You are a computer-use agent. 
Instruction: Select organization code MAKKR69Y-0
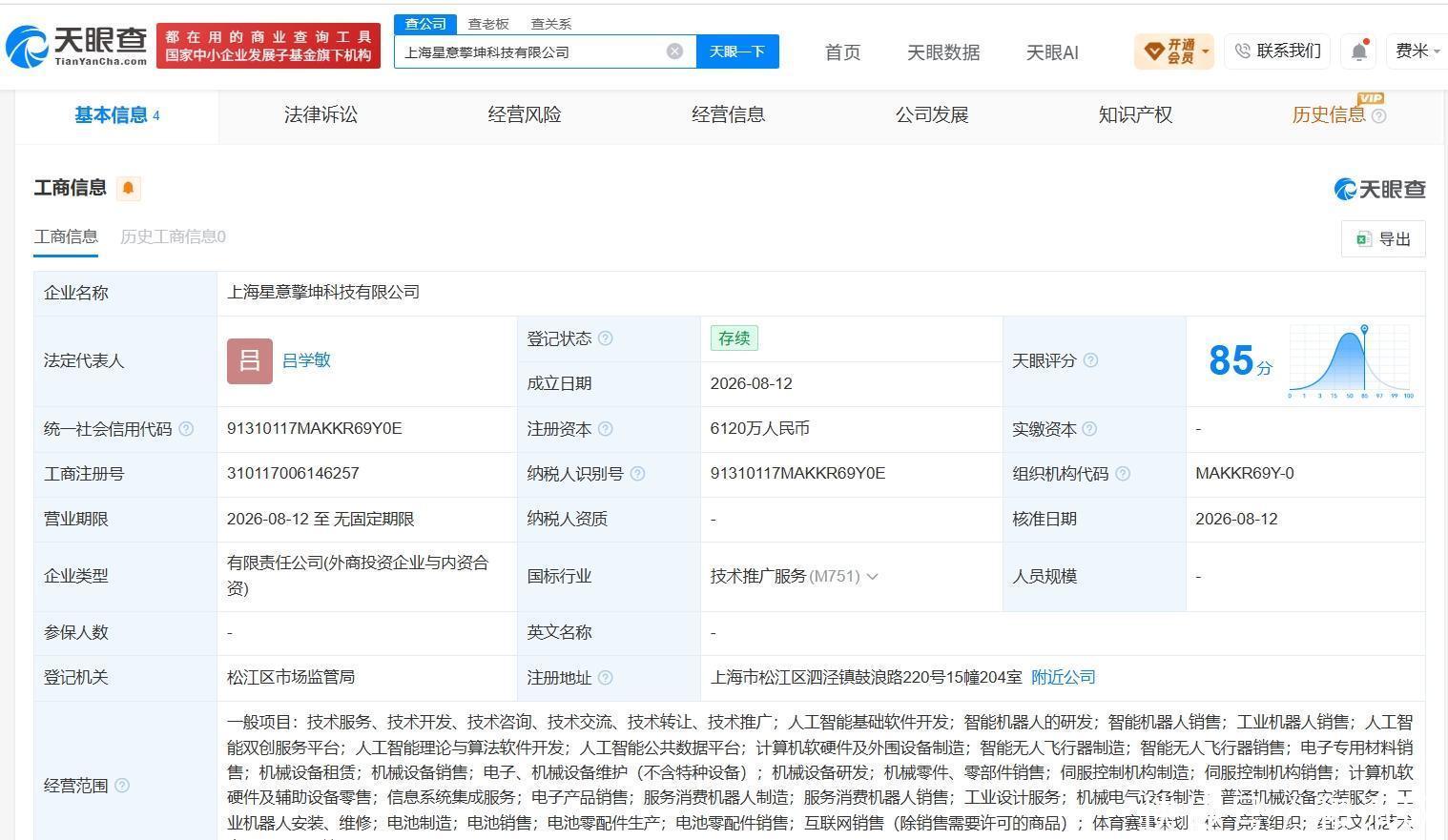tap(1245, 474)
